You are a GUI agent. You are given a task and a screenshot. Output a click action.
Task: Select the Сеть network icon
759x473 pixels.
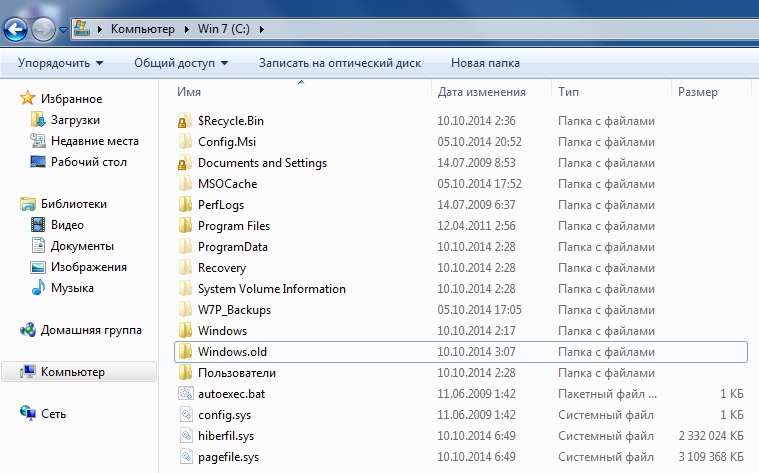[x=28, y=413]
